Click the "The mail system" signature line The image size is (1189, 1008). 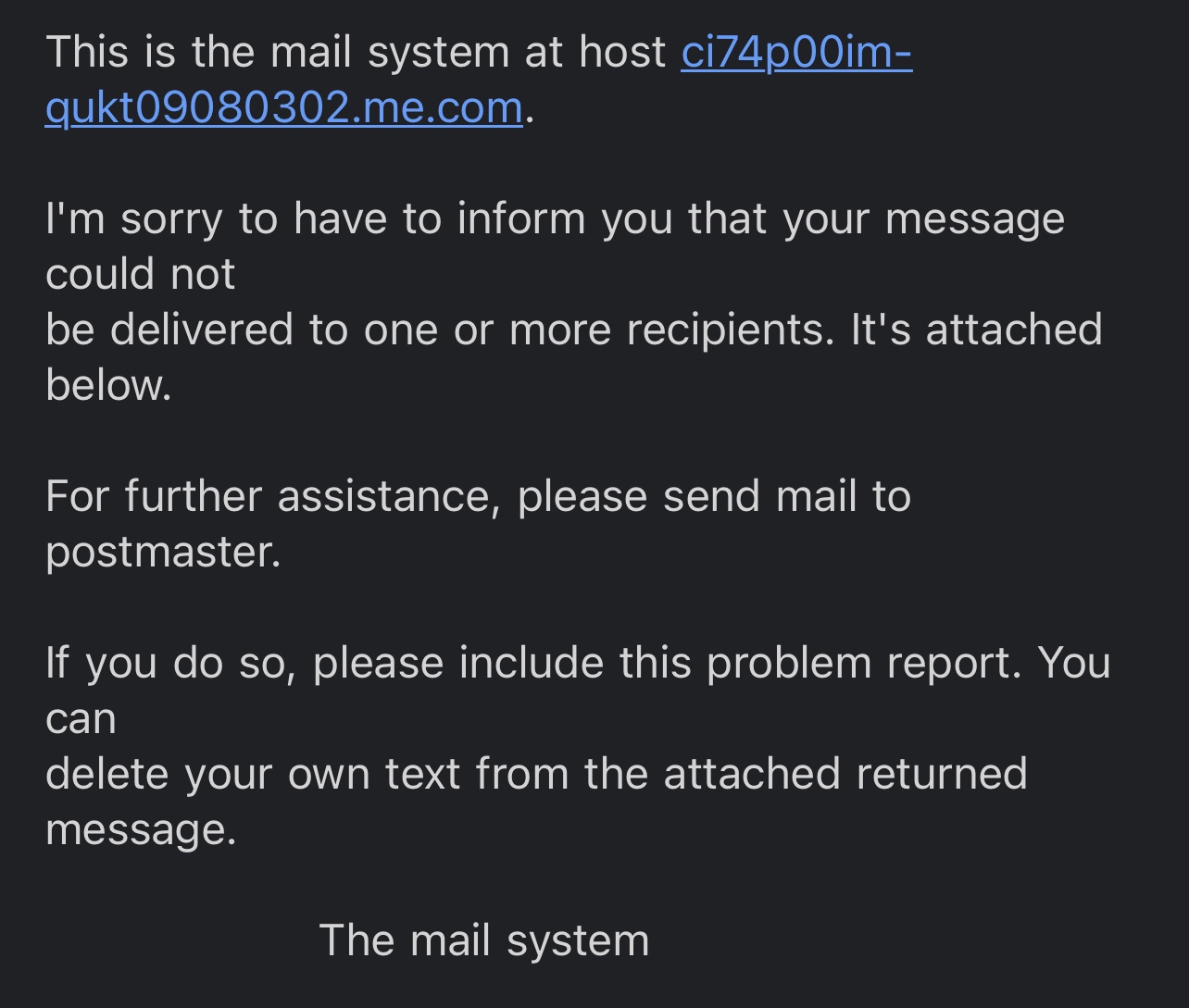pos(483,940)
